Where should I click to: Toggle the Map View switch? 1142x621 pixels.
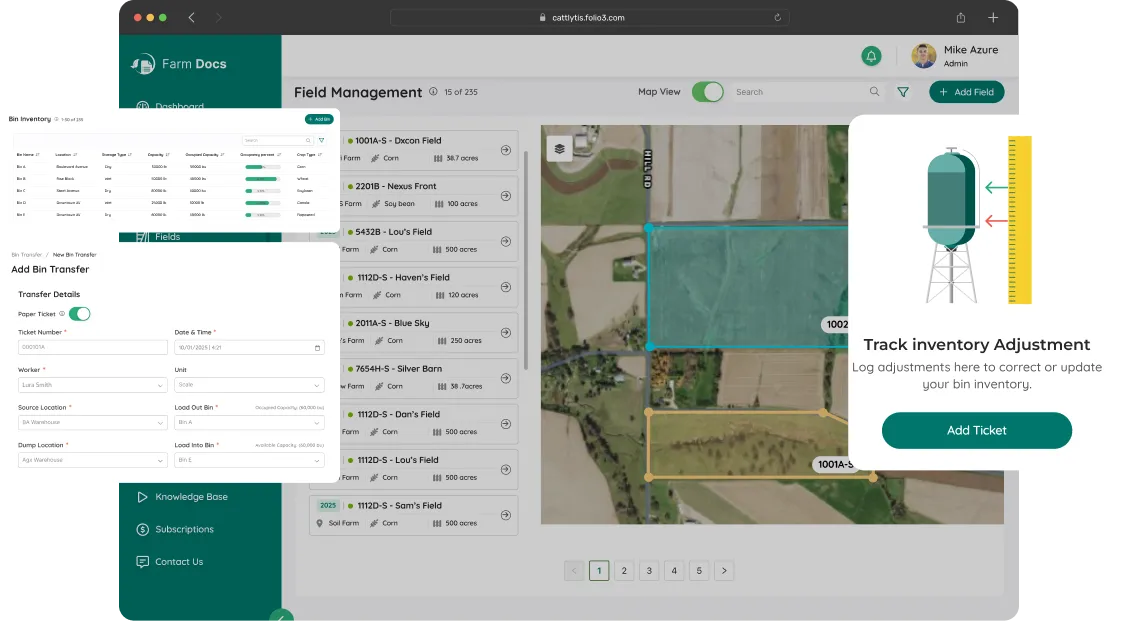[707, 92]
